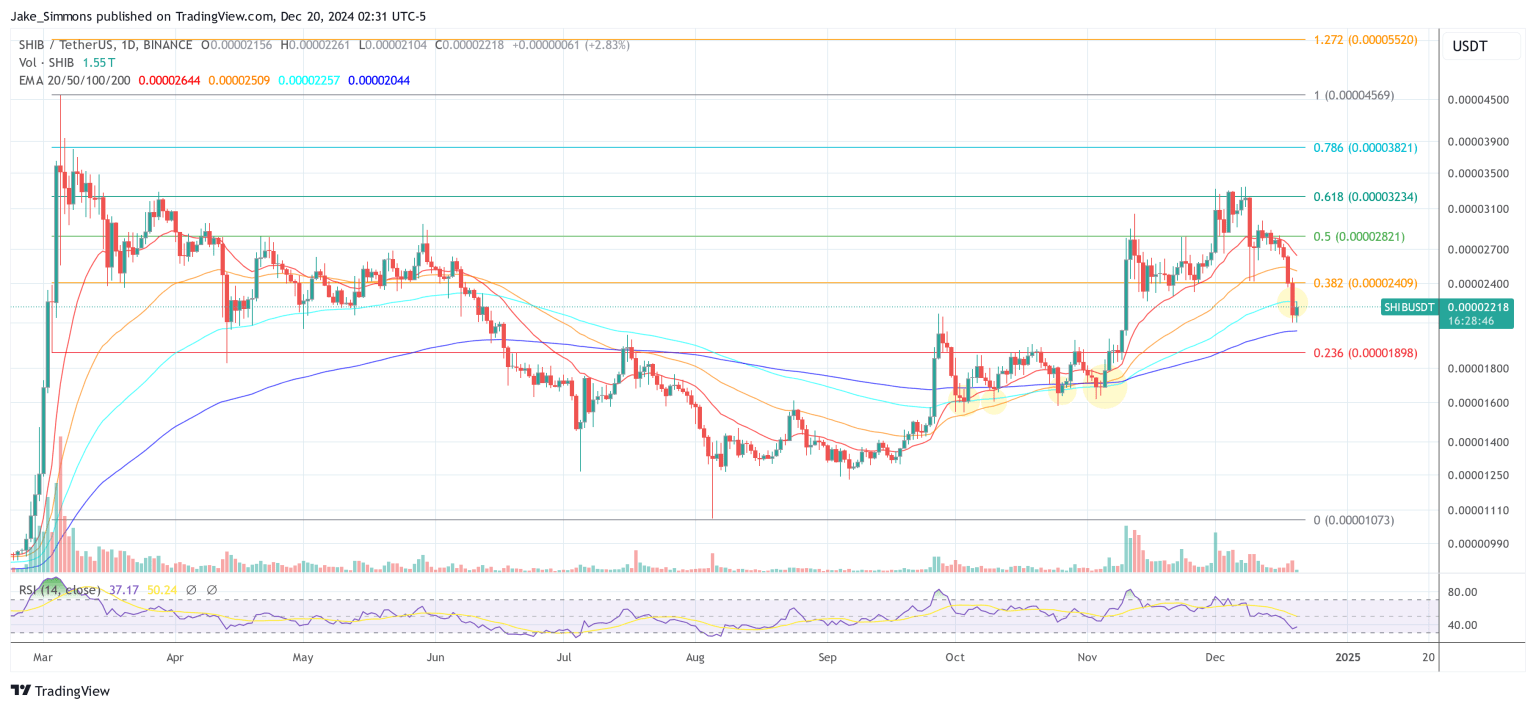Select the SHIB/TetherUS symbol legend
Image resolution: width=1536 pixels, height=709 pixels.
(x=65, y=45)
